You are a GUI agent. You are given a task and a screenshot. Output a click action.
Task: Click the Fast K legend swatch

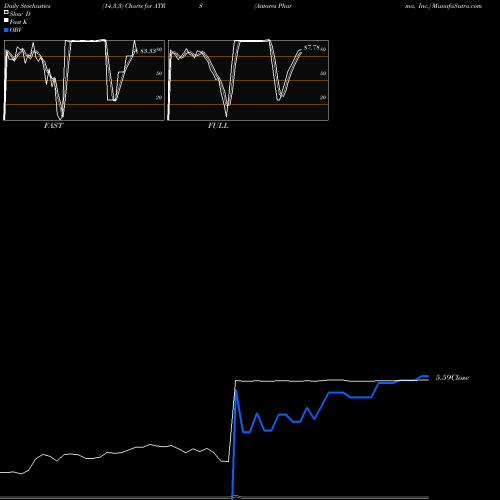coord(6,21)
